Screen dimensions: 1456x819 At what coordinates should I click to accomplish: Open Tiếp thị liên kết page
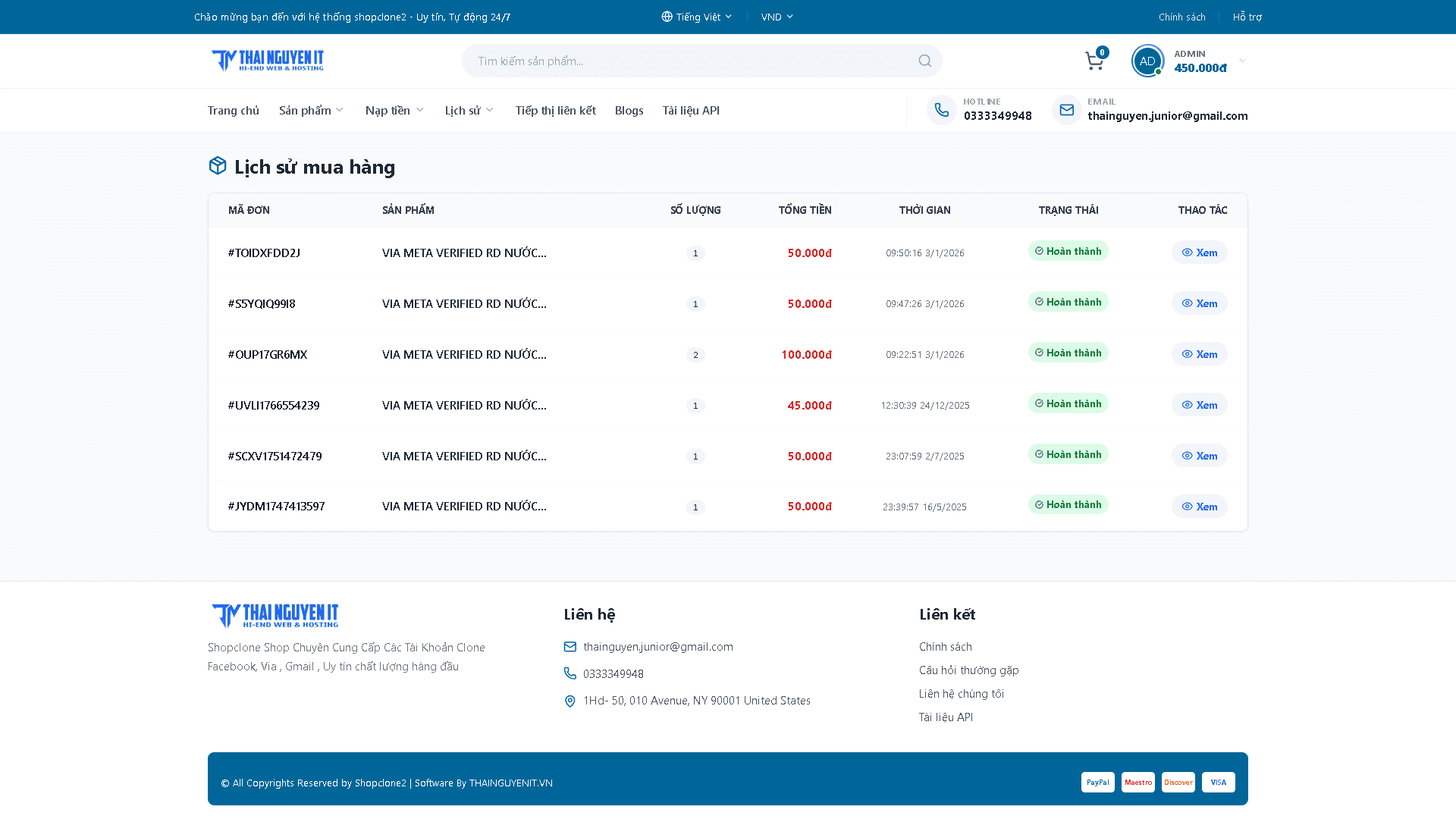click(556, 111)
